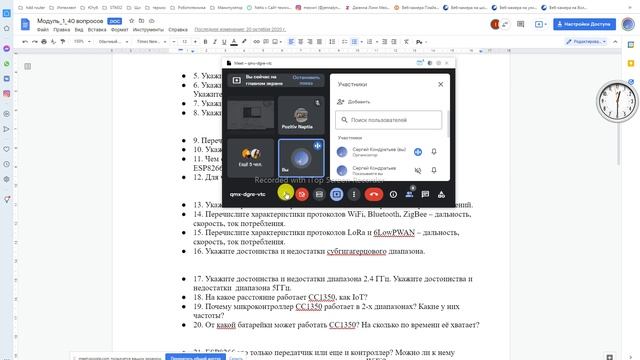Clear text formatting

[406, 42]
